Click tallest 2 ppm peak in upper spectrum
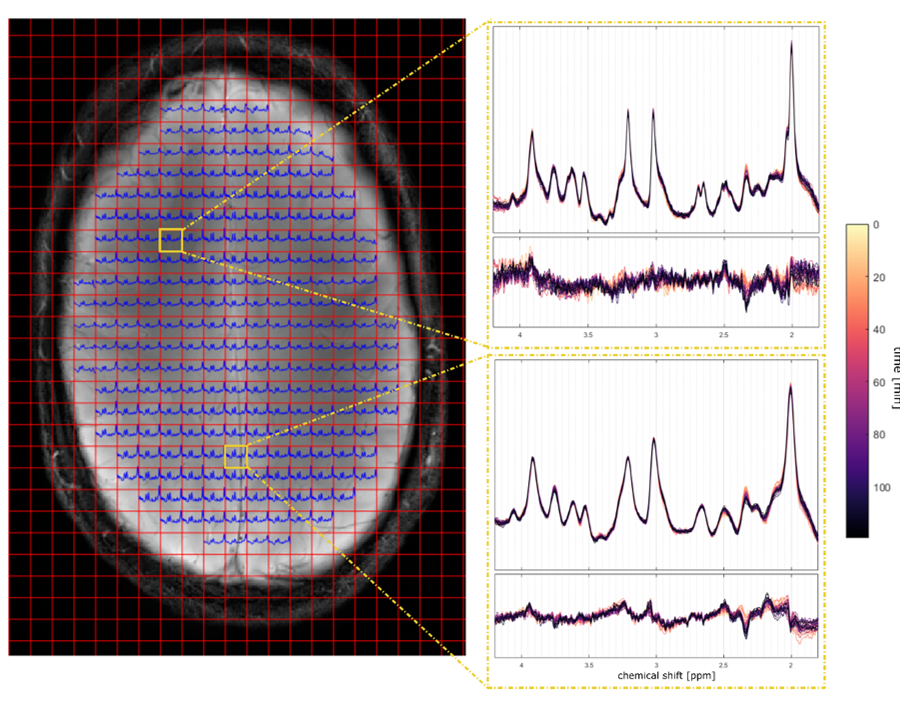The height and width of the screenshot is (705, 900). pos(791,46)
